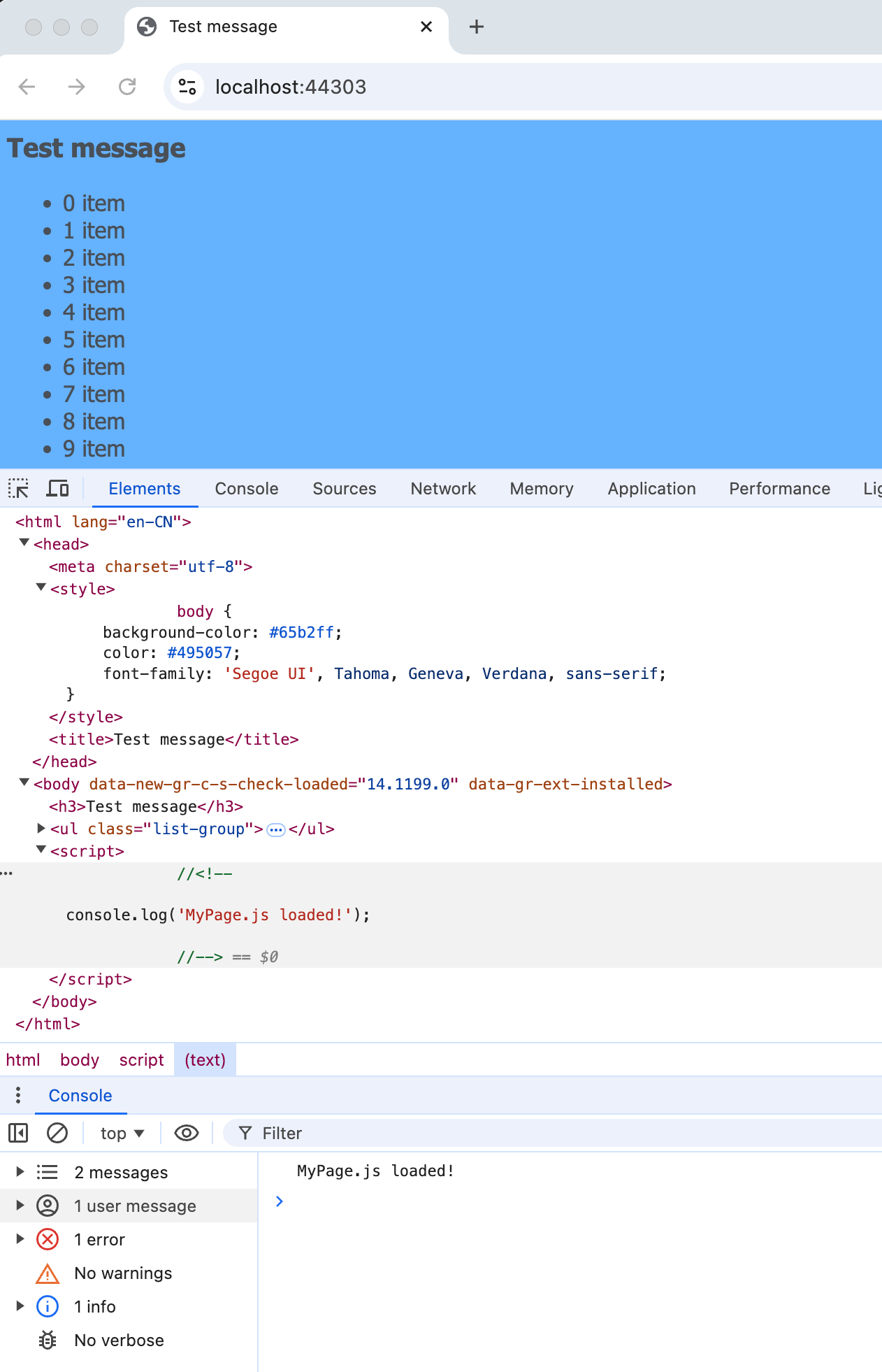Clear the console with the circle-slash icon

(57, 1133)
